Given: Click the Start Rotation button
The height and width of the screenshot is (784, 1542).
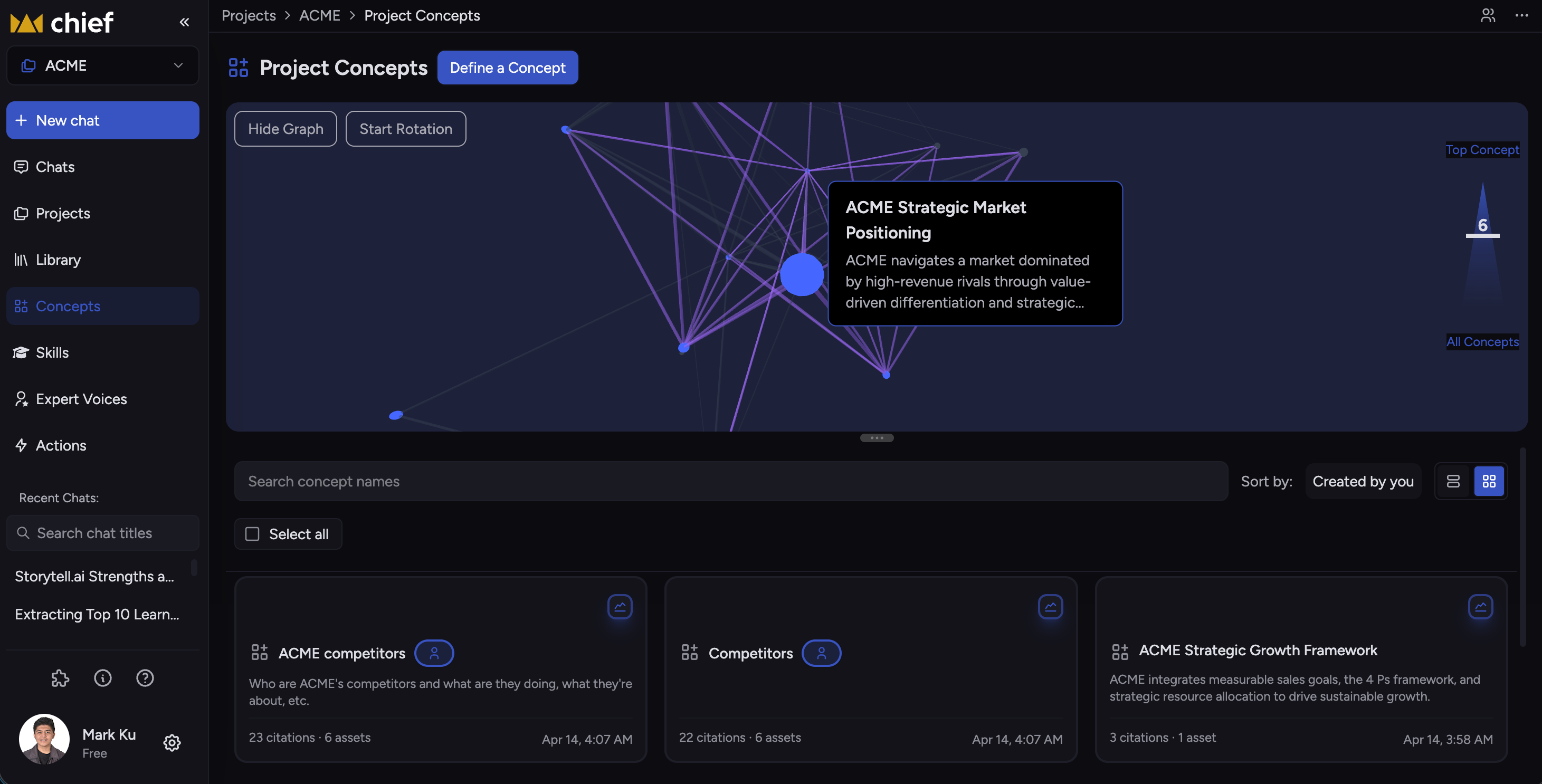Looking at the screenshot, I should tap(406, 129).
